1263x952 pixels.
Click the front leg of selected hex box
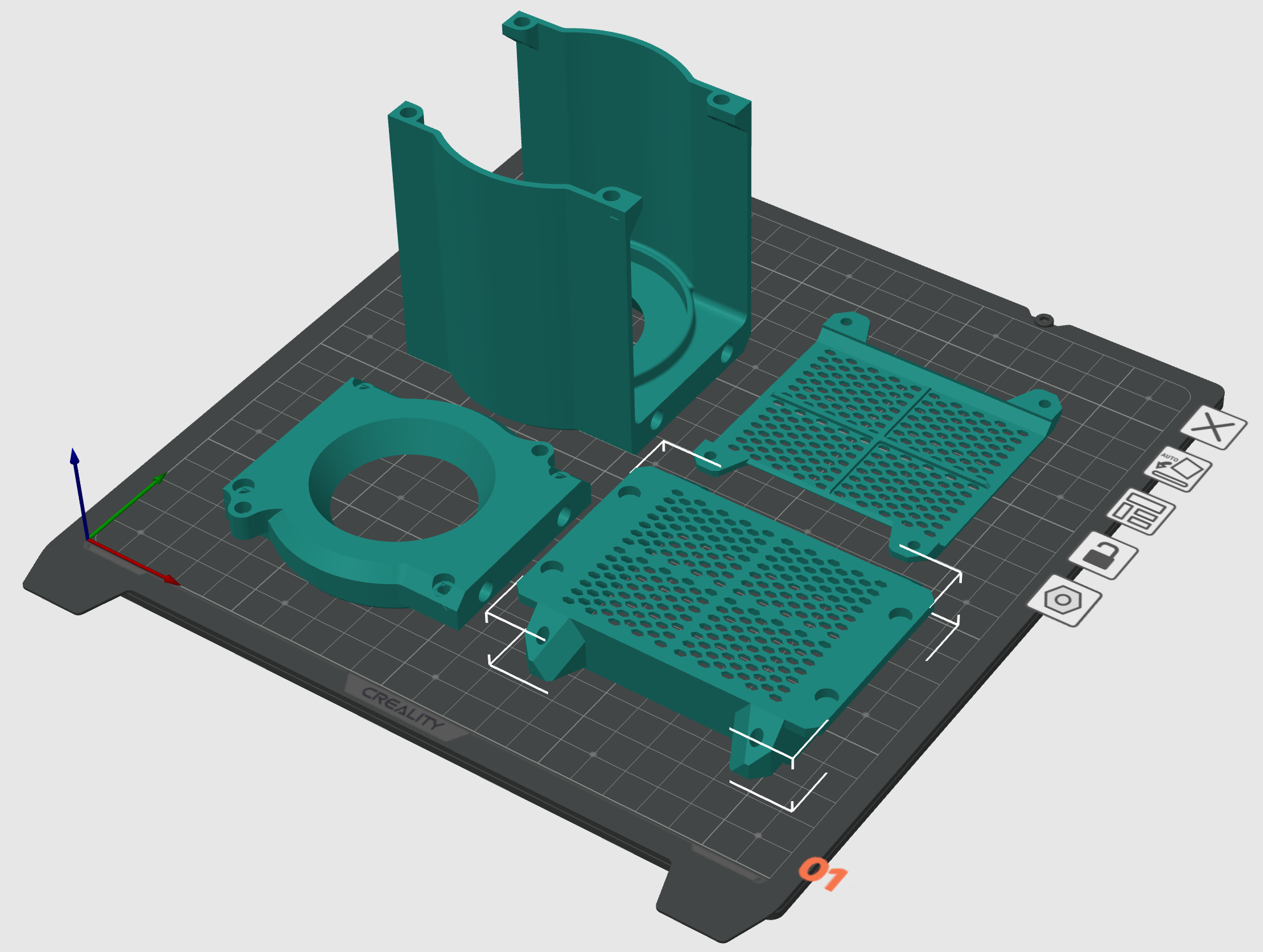tap(756, 751)
